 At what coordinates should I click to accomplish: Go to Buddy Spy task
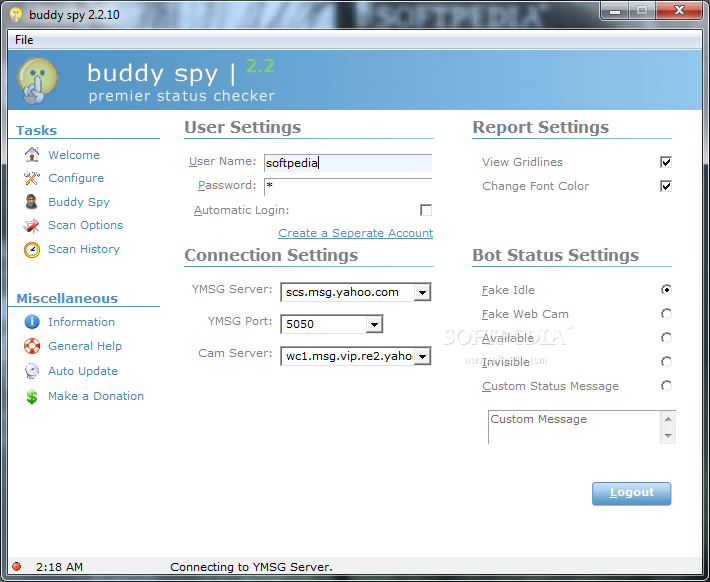coord(79,202)
